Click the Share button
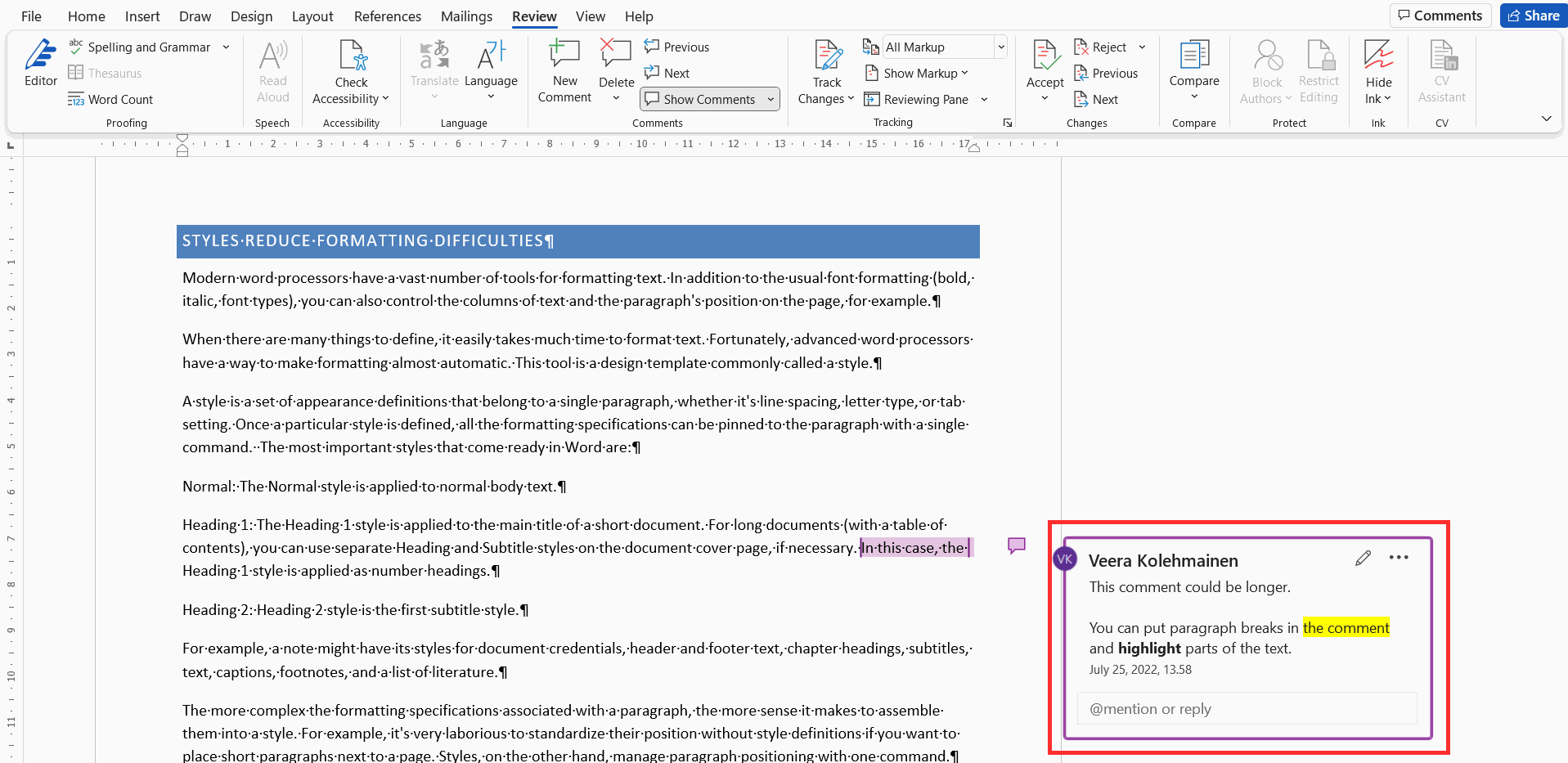1568x763 pixels. [1533, 16]
